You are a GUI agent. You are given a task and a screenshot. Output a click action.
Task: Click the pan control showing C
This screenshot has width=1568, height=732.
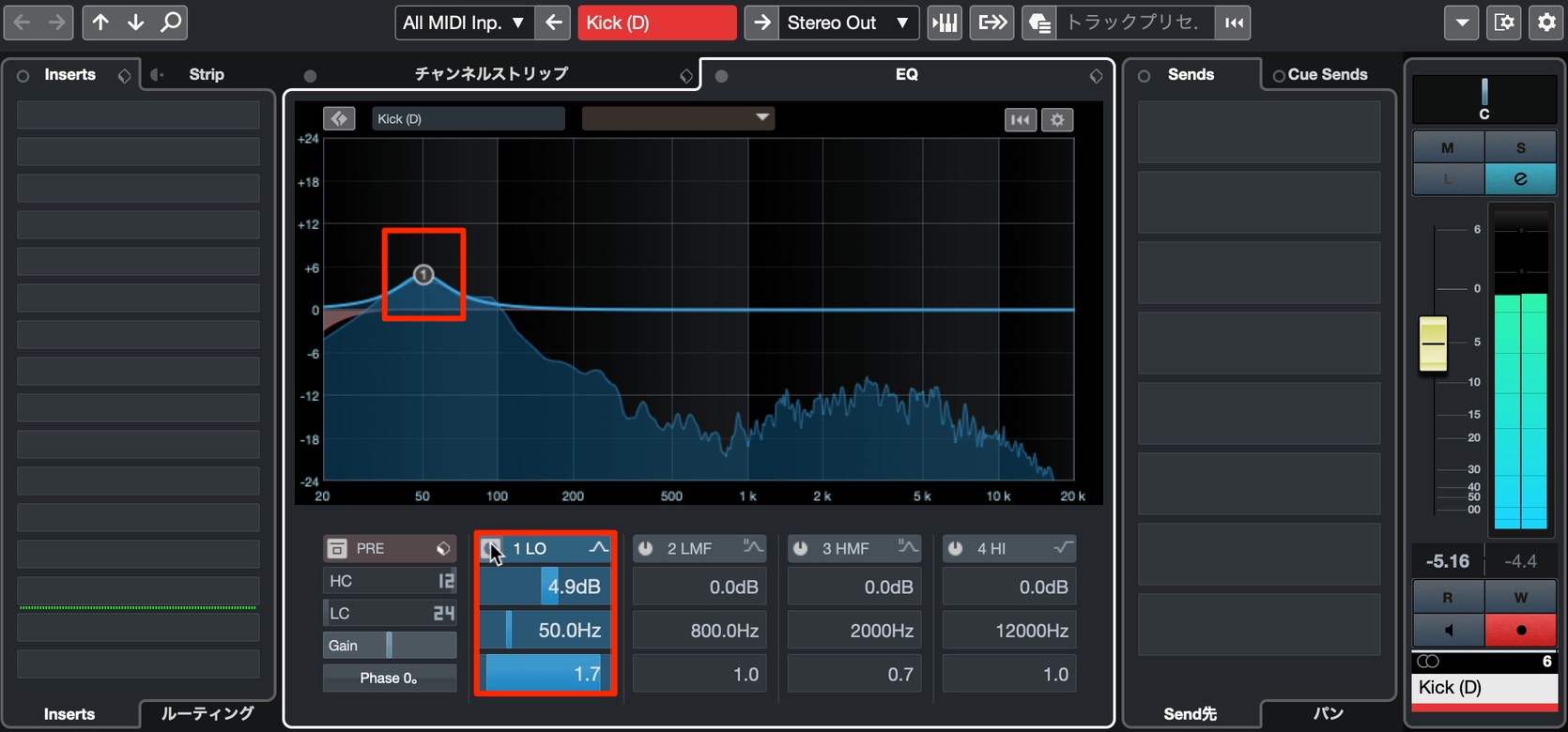[x=1484, y=99]
